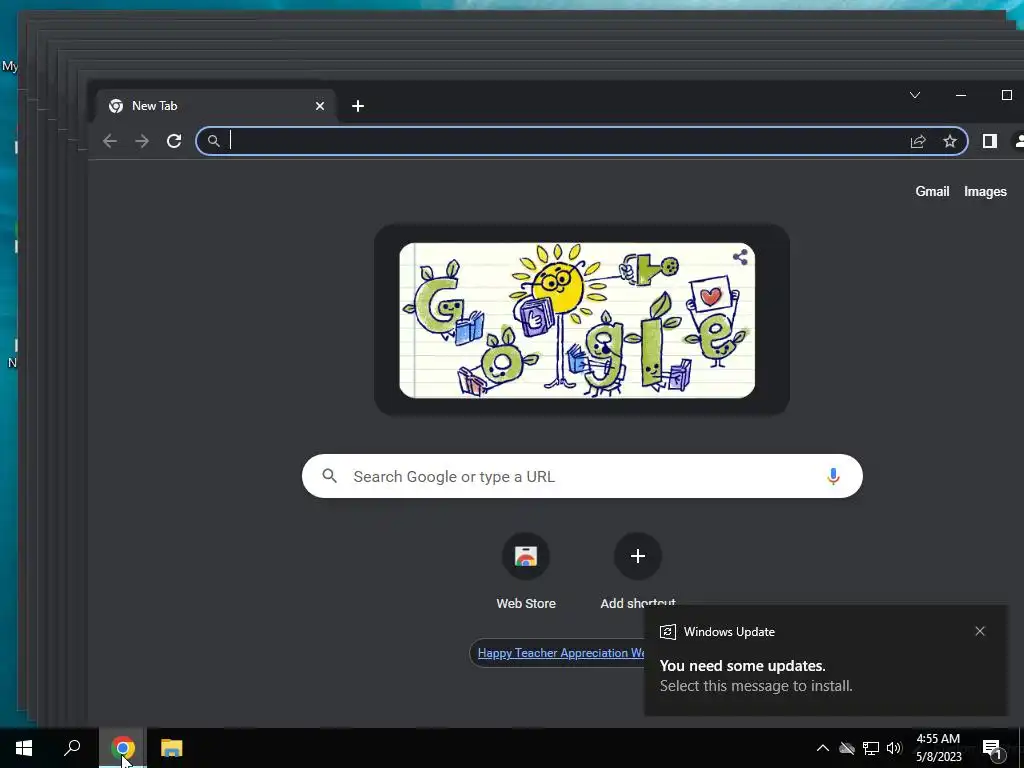Viewport: 1024px width, 768px height.
Task: Open the Images link
Action: [985, 191]
